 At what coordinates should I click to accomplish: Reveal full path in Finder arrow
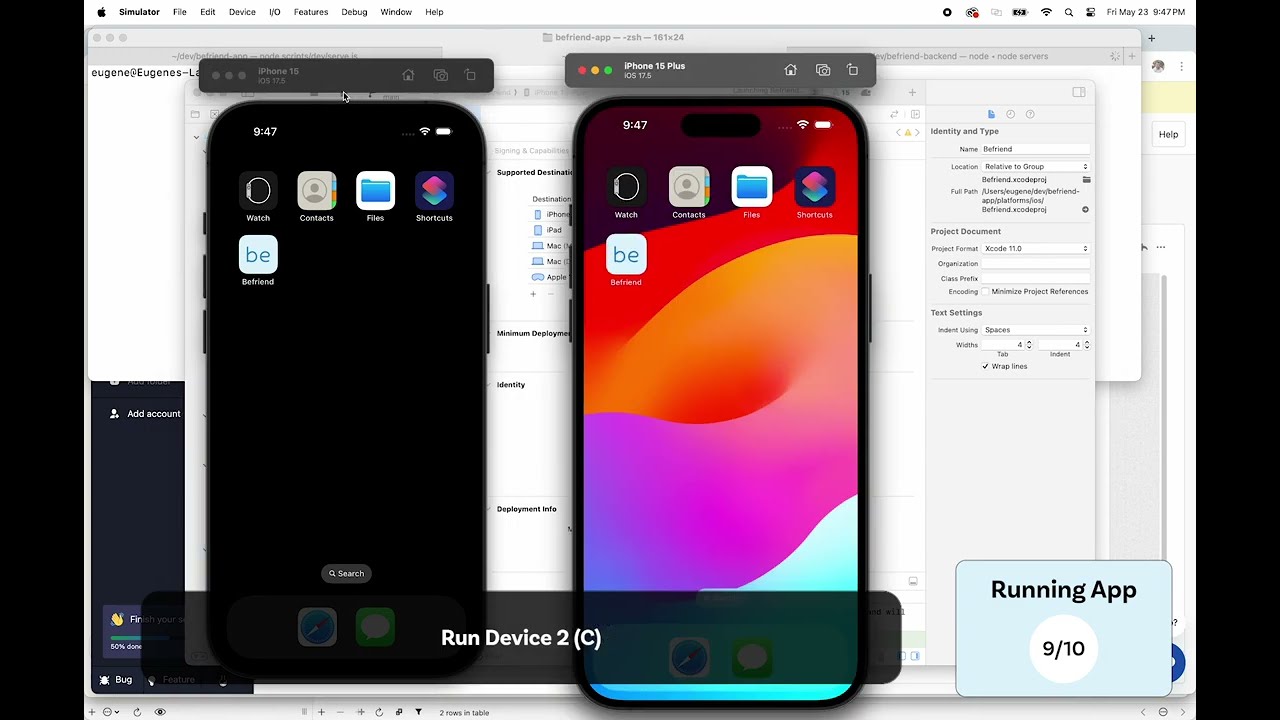click(1086, 210)
